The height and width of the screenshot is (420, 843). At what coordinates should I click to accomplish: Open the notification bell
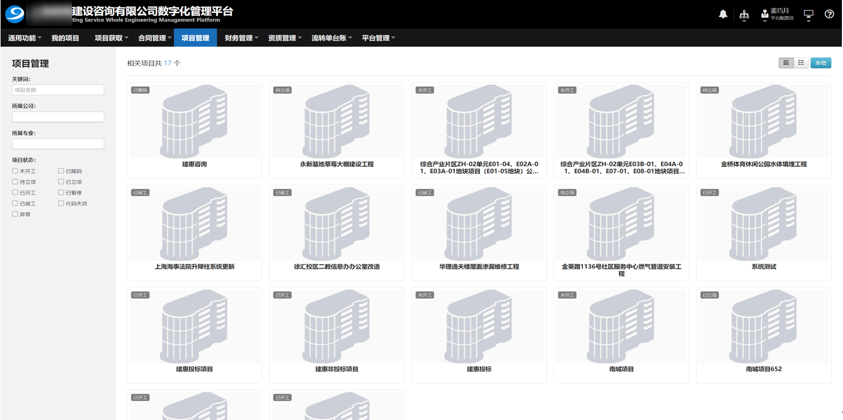pyautogui.click(x=723, y=15)
